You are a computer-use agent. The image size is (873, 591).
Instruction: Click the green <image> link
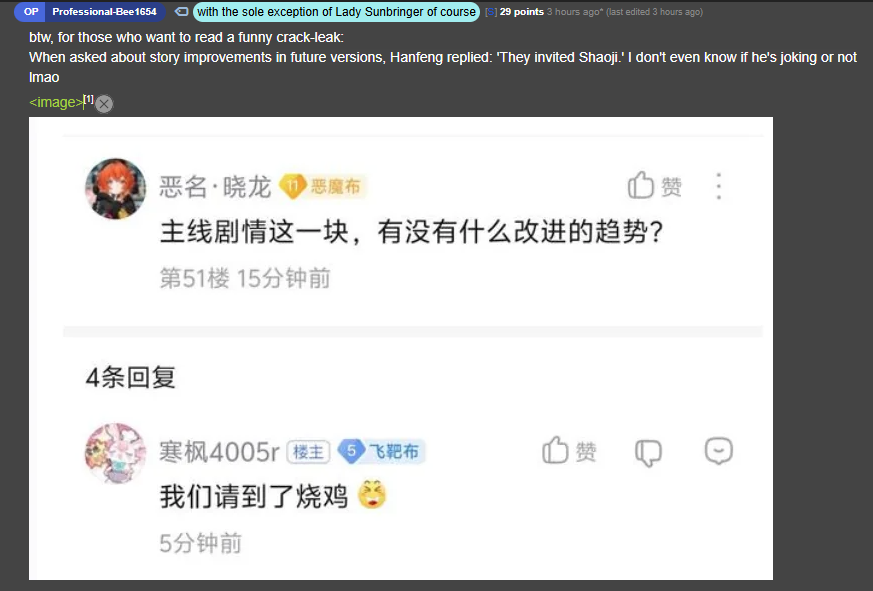point(56,102)
